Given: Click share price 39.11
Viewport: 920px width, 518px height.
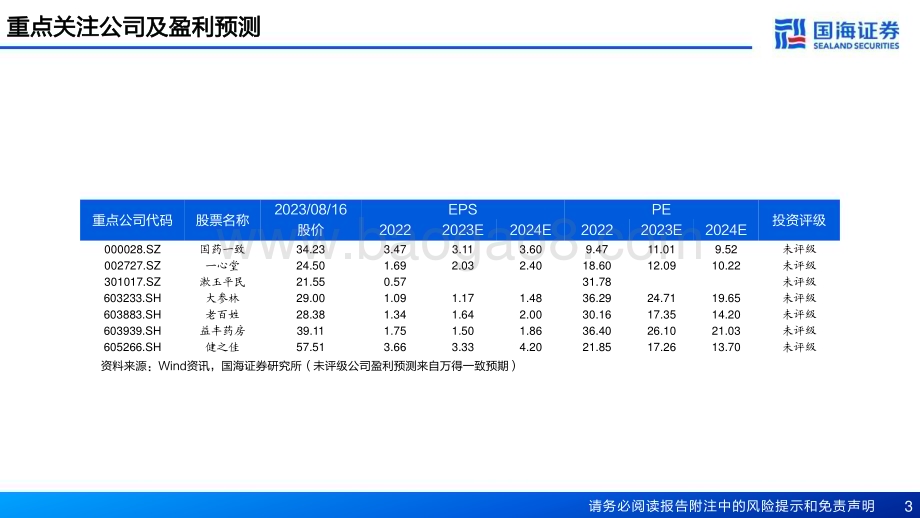Looking at the screenshot, I should point(310,331).
